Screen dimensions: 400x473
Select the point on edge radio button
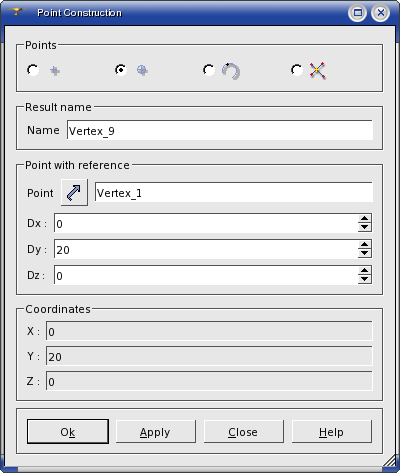click(209, 70)
